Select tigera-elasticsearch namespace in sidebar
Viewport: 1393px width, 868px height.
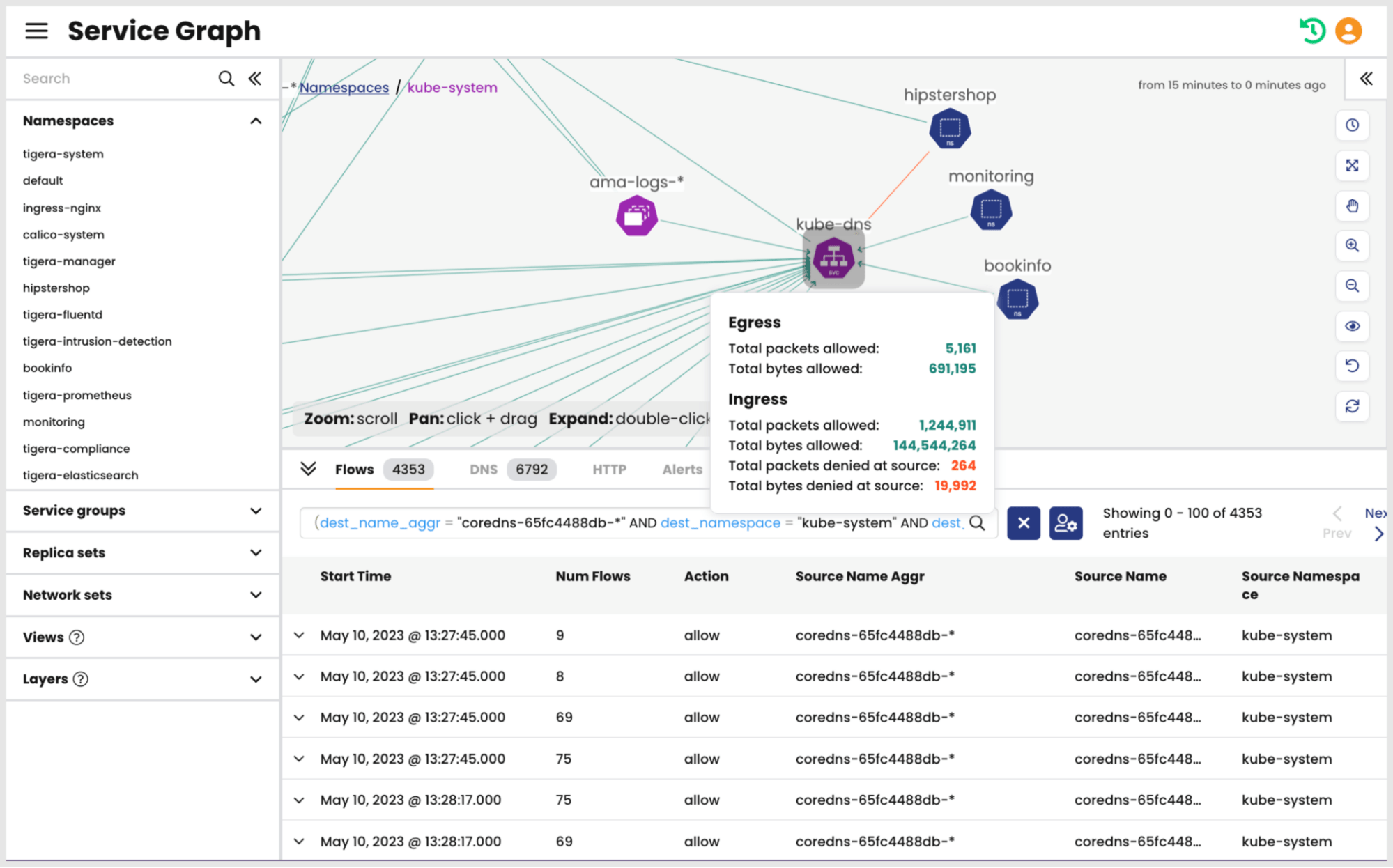80,475
